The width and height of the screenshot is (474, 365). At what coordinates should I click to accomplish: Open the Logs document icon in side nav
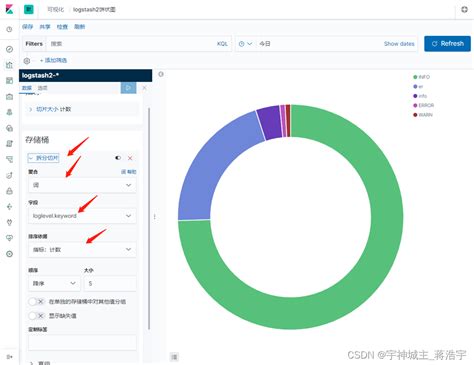pyautogui.click(x=9, y=144)
